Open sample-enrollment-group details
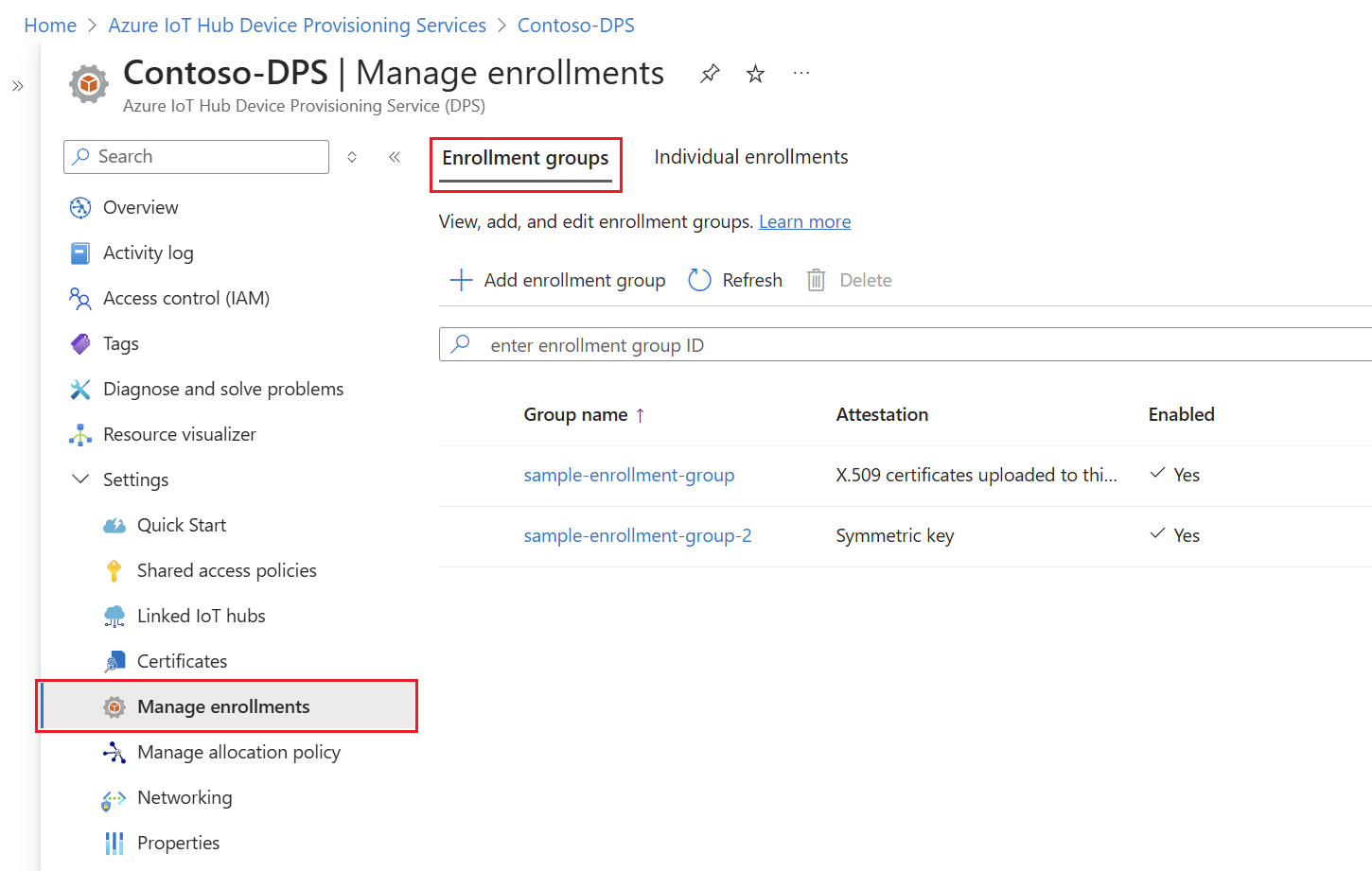The height and width of the screenshot is (871, 1372). click(629, 475)
